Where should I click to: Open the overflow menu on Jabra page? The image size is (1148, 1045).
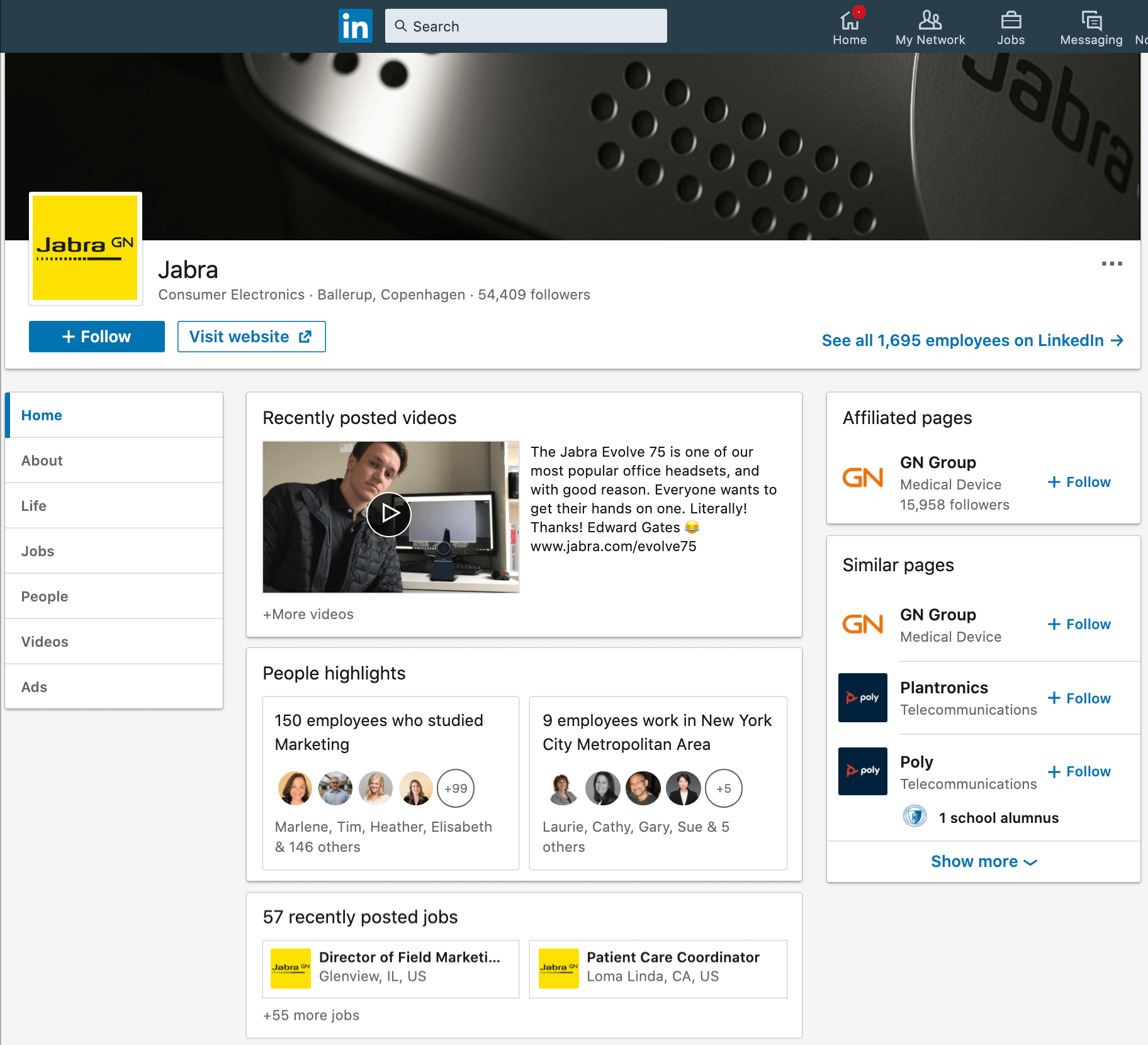click(x=1111, y=264)
